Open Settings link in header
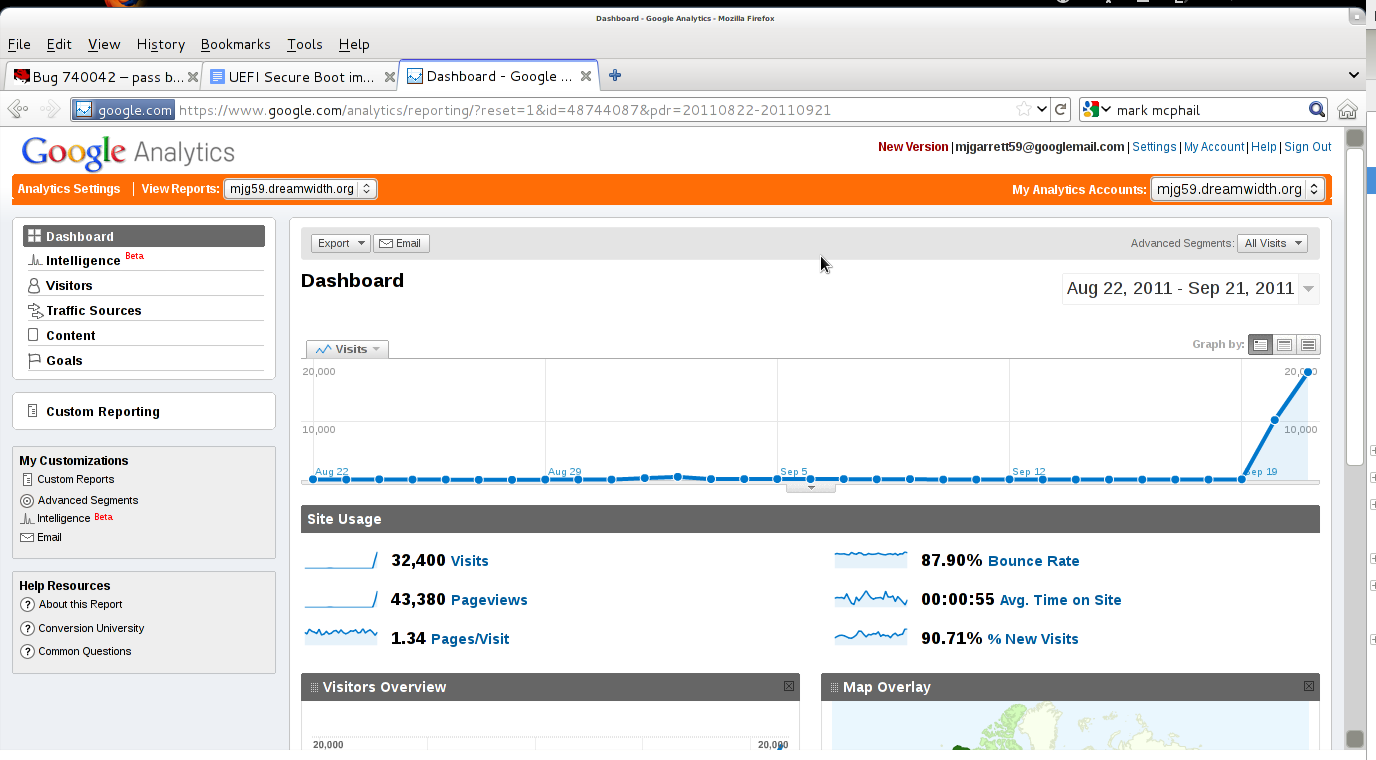 1154,147
